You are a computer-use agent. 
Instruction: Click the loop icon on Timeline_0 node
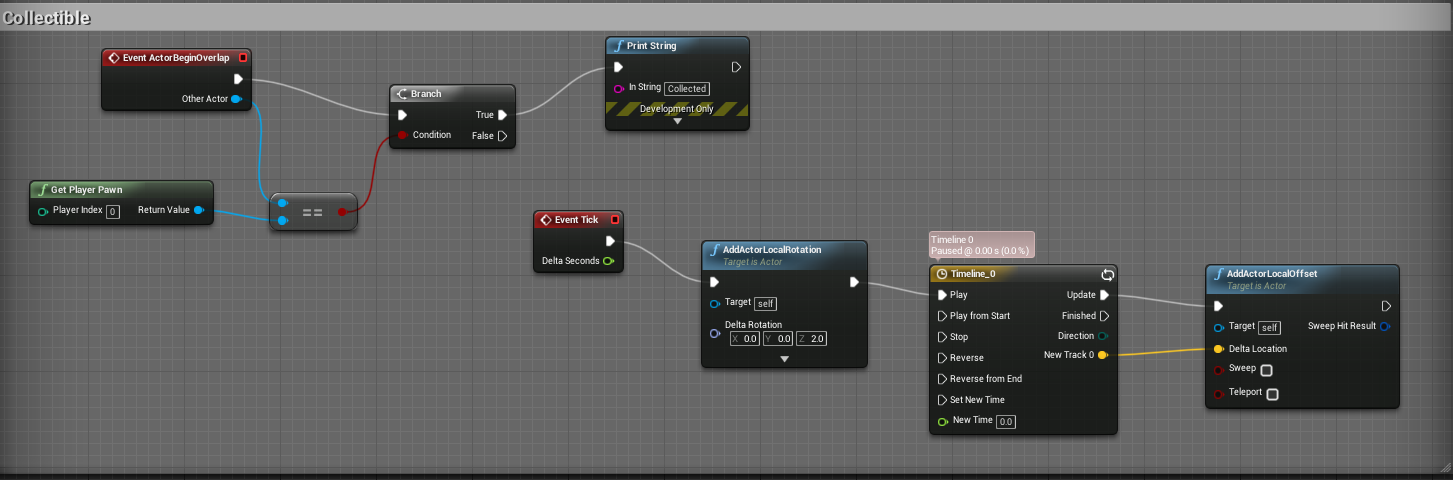point(1107,274)
